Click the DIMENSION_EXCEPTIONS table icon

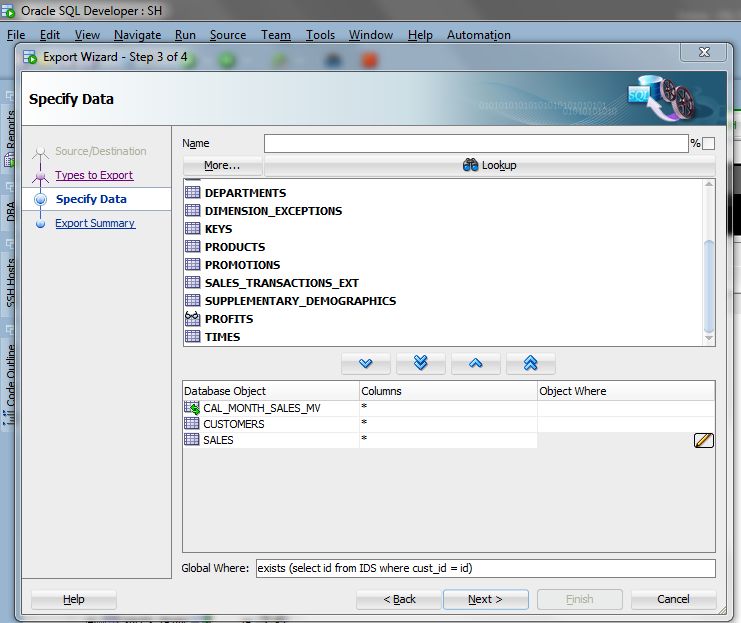(192, 210)
